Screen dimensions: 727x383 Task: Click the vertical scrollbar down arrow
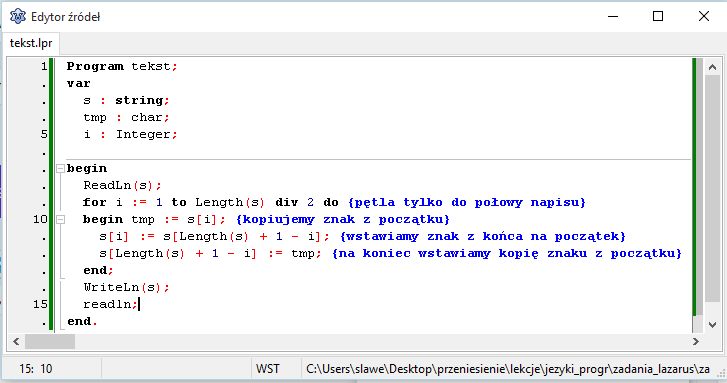click(712, 325)
